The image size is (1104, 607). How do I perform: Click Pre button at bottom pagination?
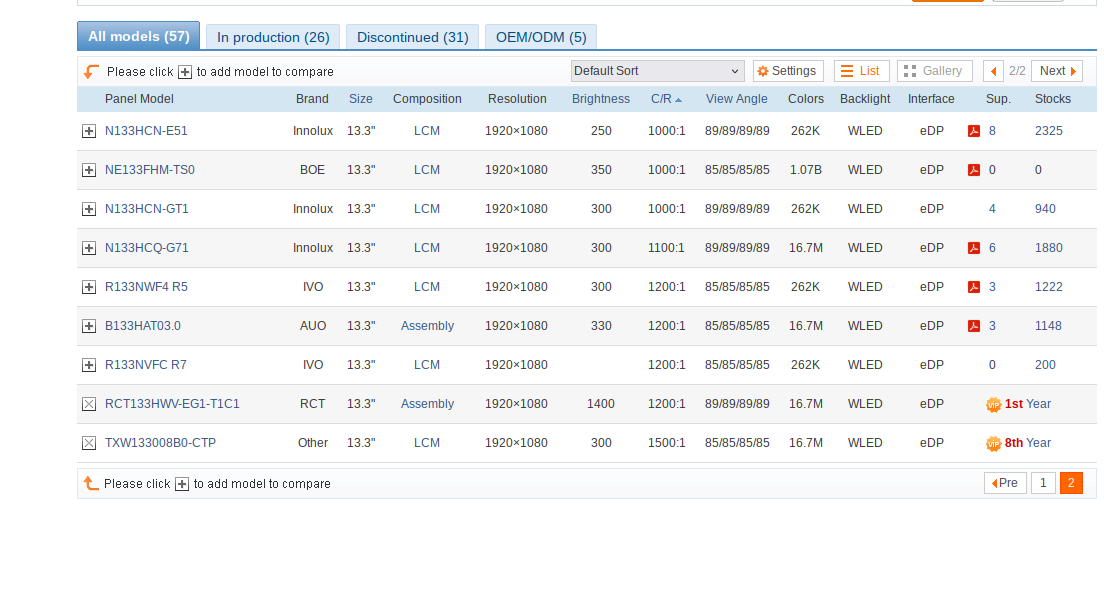1005,483
